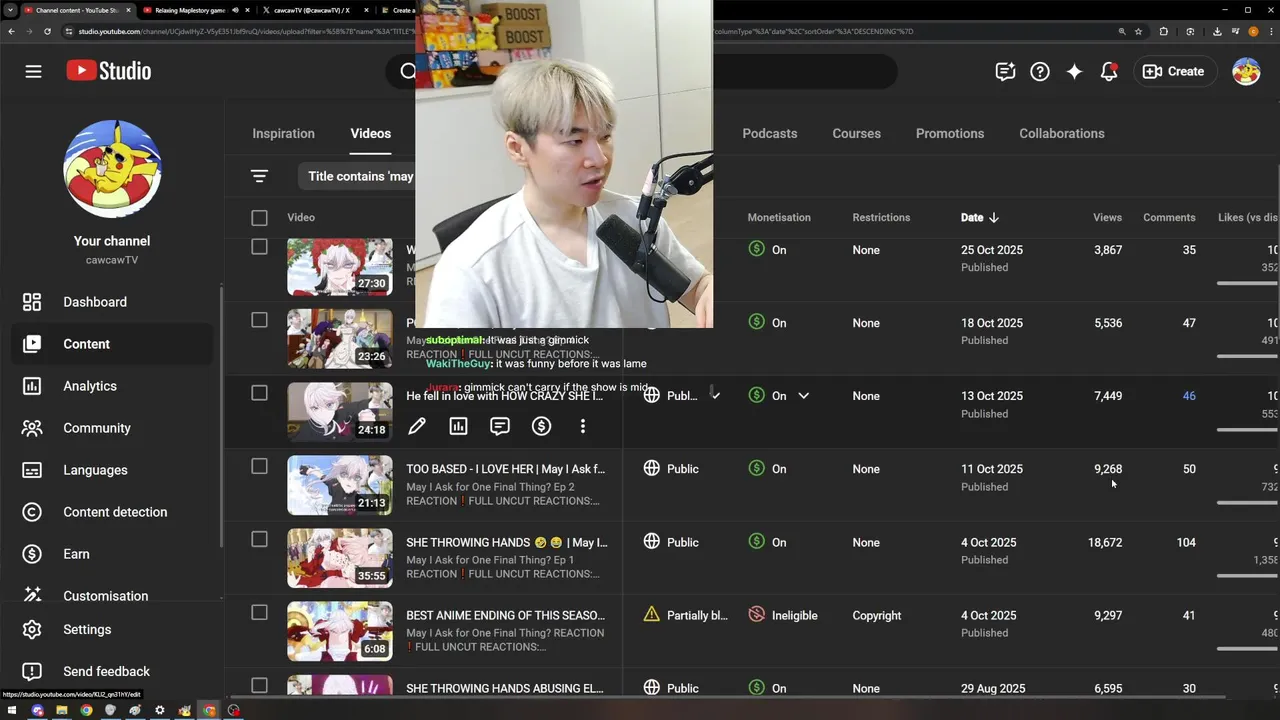Click the Views column header

click(1107, 217)
